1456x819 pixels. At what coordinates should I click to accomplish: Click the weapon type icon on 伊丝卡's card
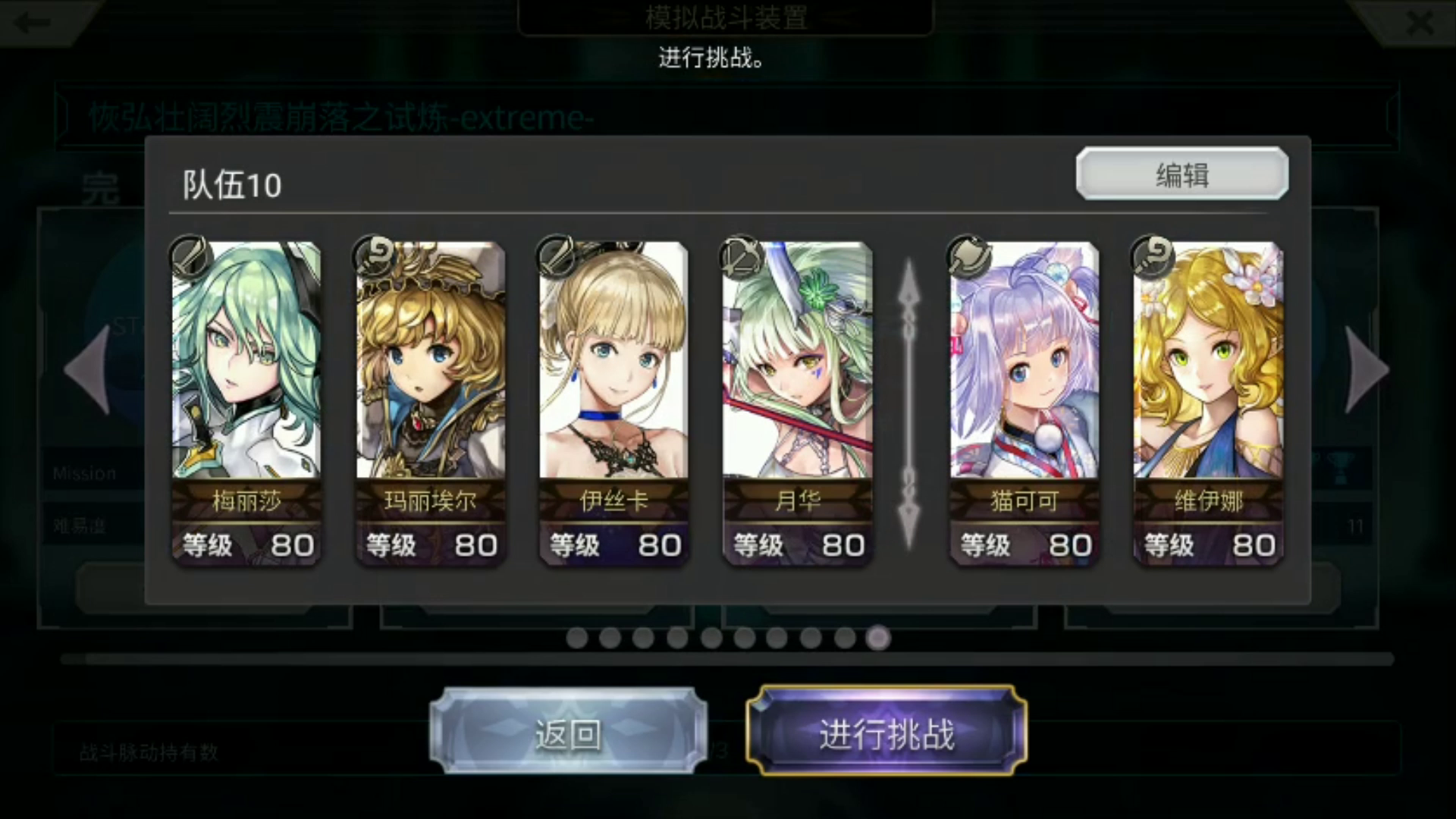[558, 256]
